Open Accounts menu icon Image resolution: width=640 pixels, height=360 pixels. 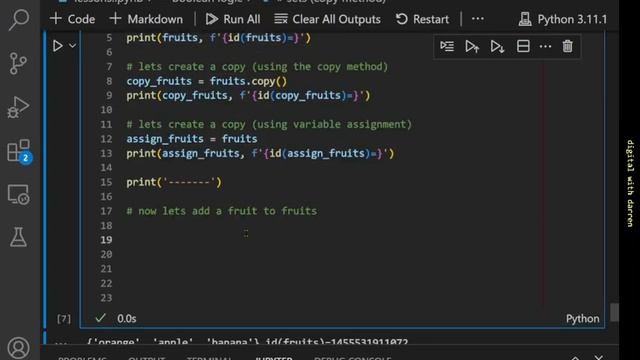tap(18, 348)
